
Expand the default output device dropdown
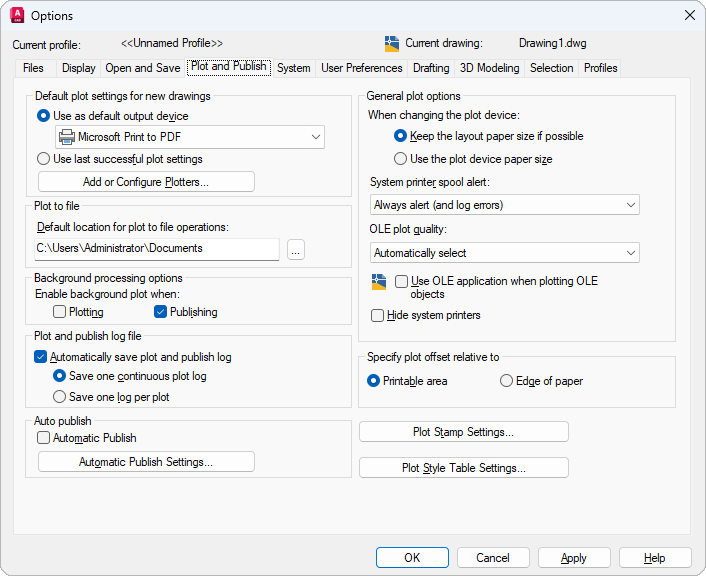tap(316, 137)
